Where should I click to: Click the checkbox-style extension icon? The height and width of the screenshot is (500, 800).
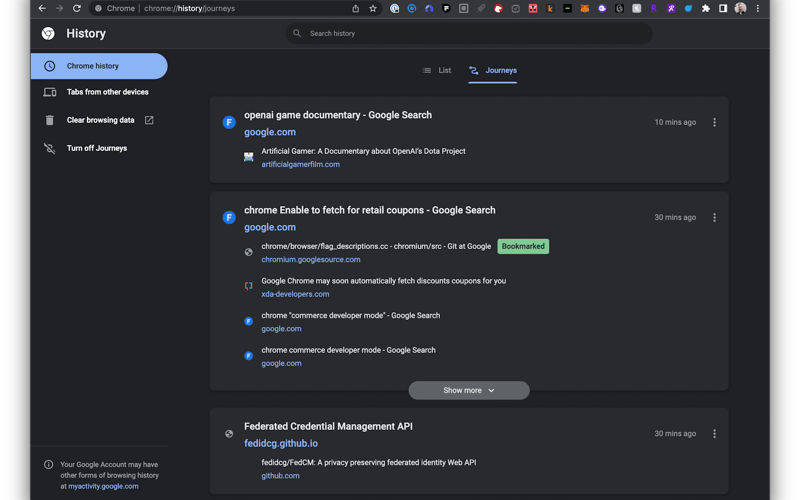515,8
